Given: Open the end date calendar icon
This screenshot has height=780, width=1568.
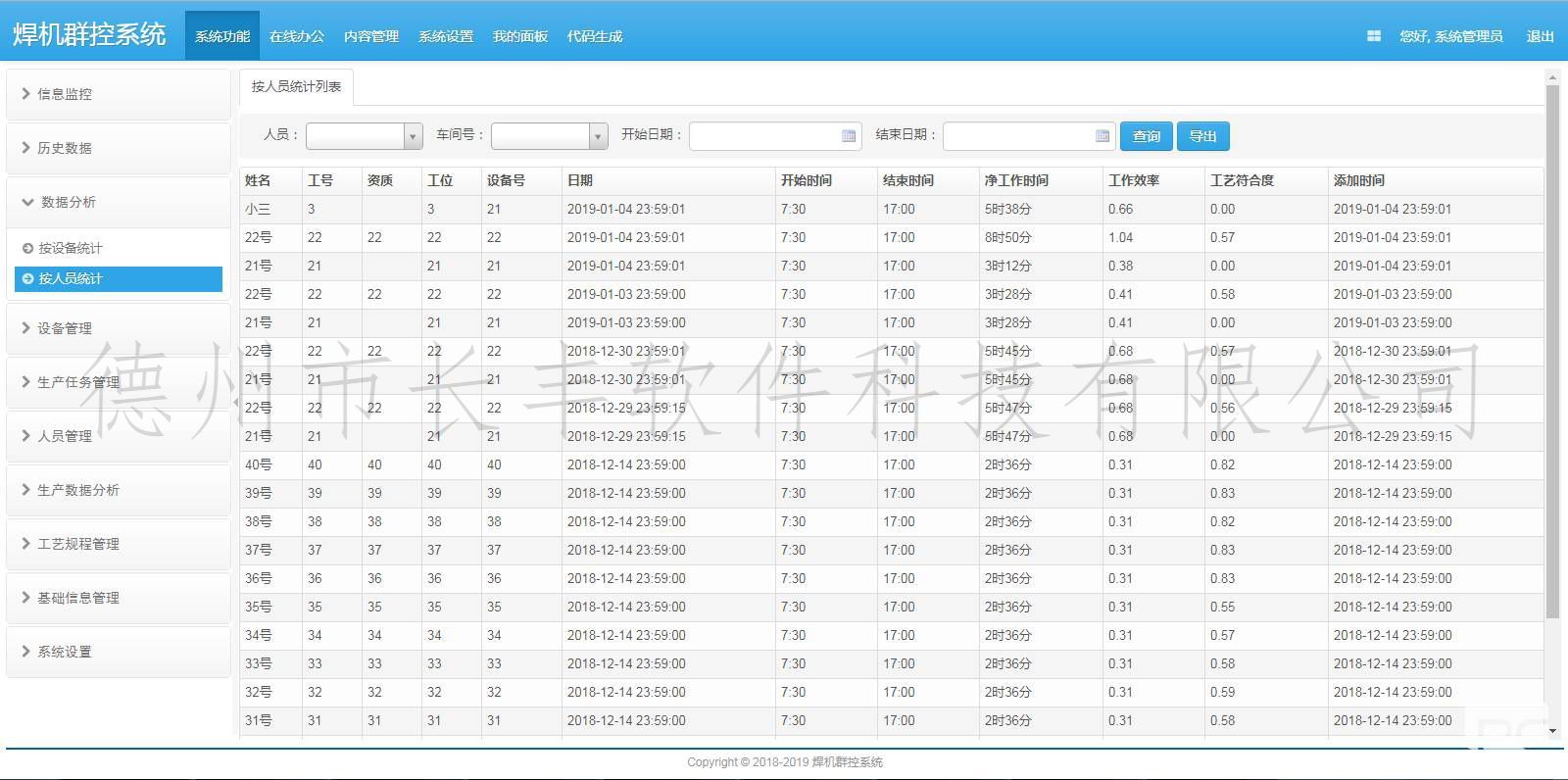Looking at the screenshot, I should [x=1102, y=136].
